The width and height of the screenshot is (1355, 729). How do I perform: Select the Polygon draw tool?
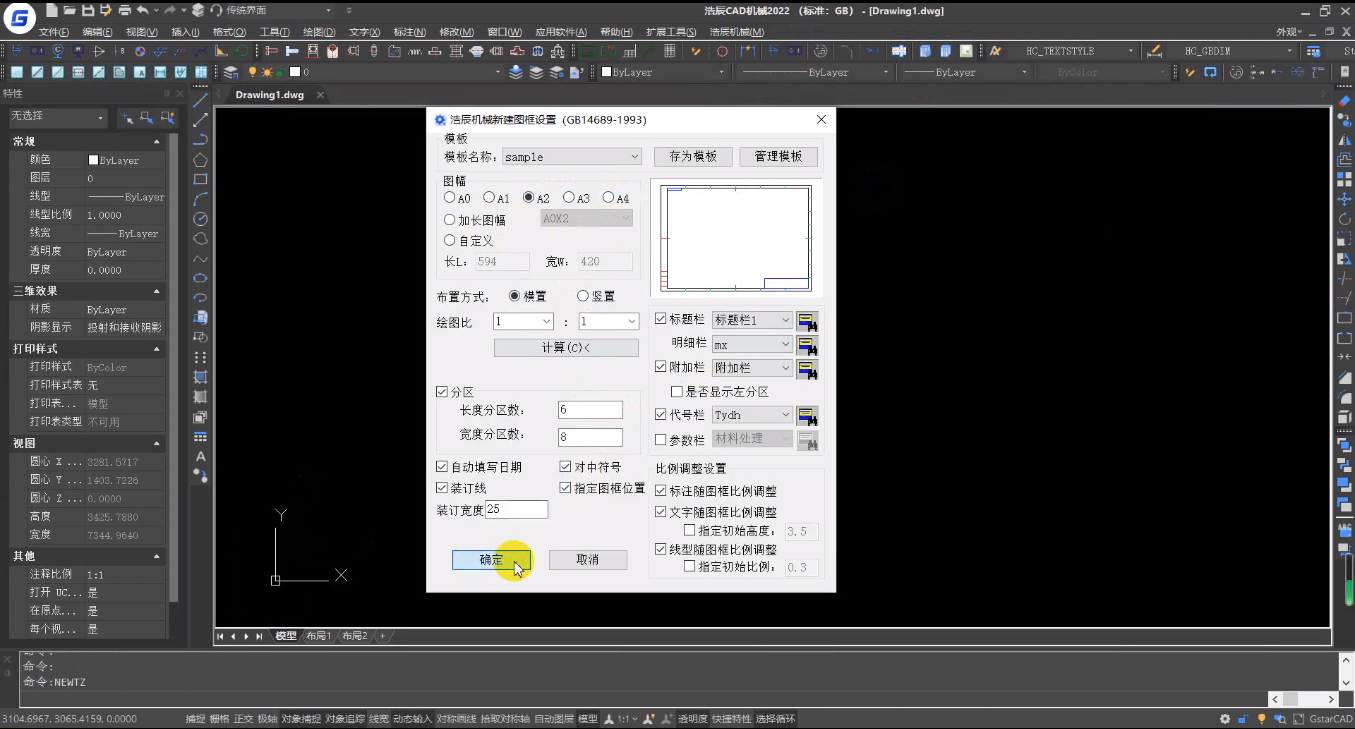(x=200, y=159)
